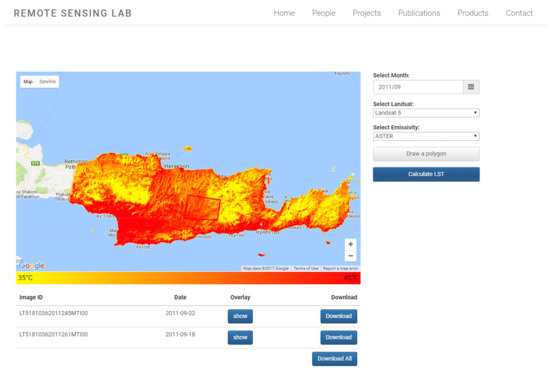Image resolution: width=550 pixels, height=369 pixels.
Task: Click the Calculate LST button
Action: pyautogui.click(x=426, y=174)
